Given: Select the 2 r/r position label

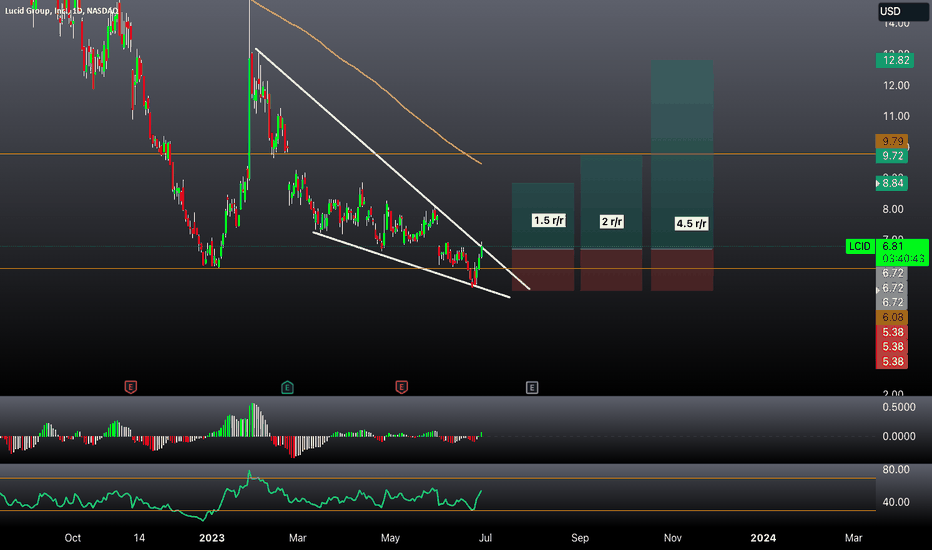Looking at the screenshot, I should pos(612,222).
